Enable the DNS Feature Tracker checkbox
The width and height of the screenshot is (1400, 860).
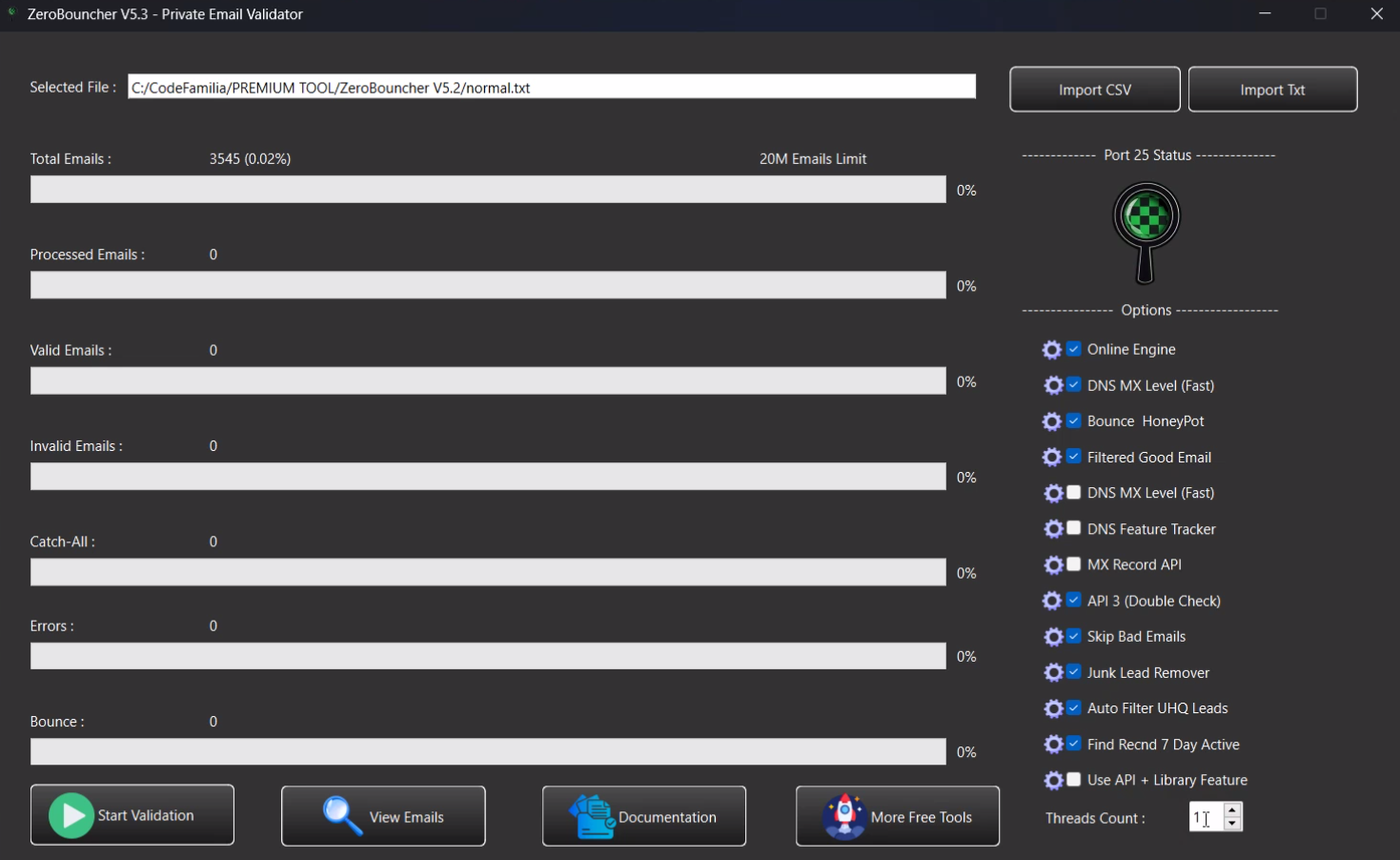1074,528
